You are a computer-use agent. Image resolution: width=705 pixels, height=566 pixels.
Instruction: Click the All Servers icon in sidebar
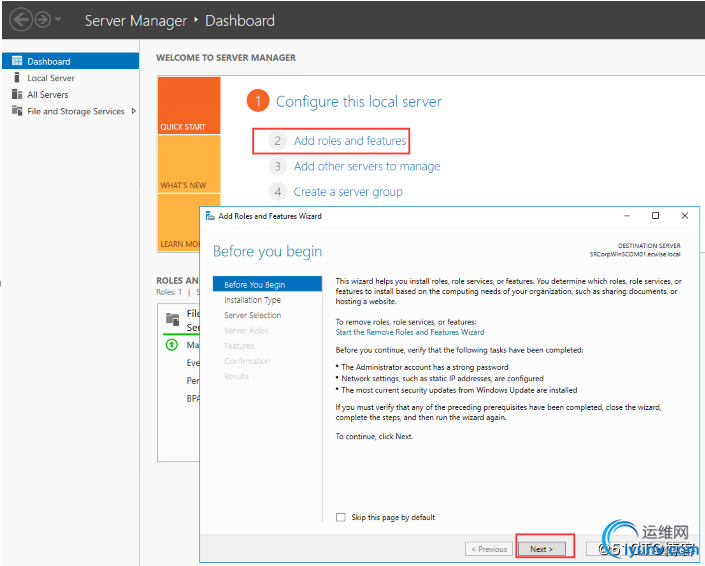17,94
